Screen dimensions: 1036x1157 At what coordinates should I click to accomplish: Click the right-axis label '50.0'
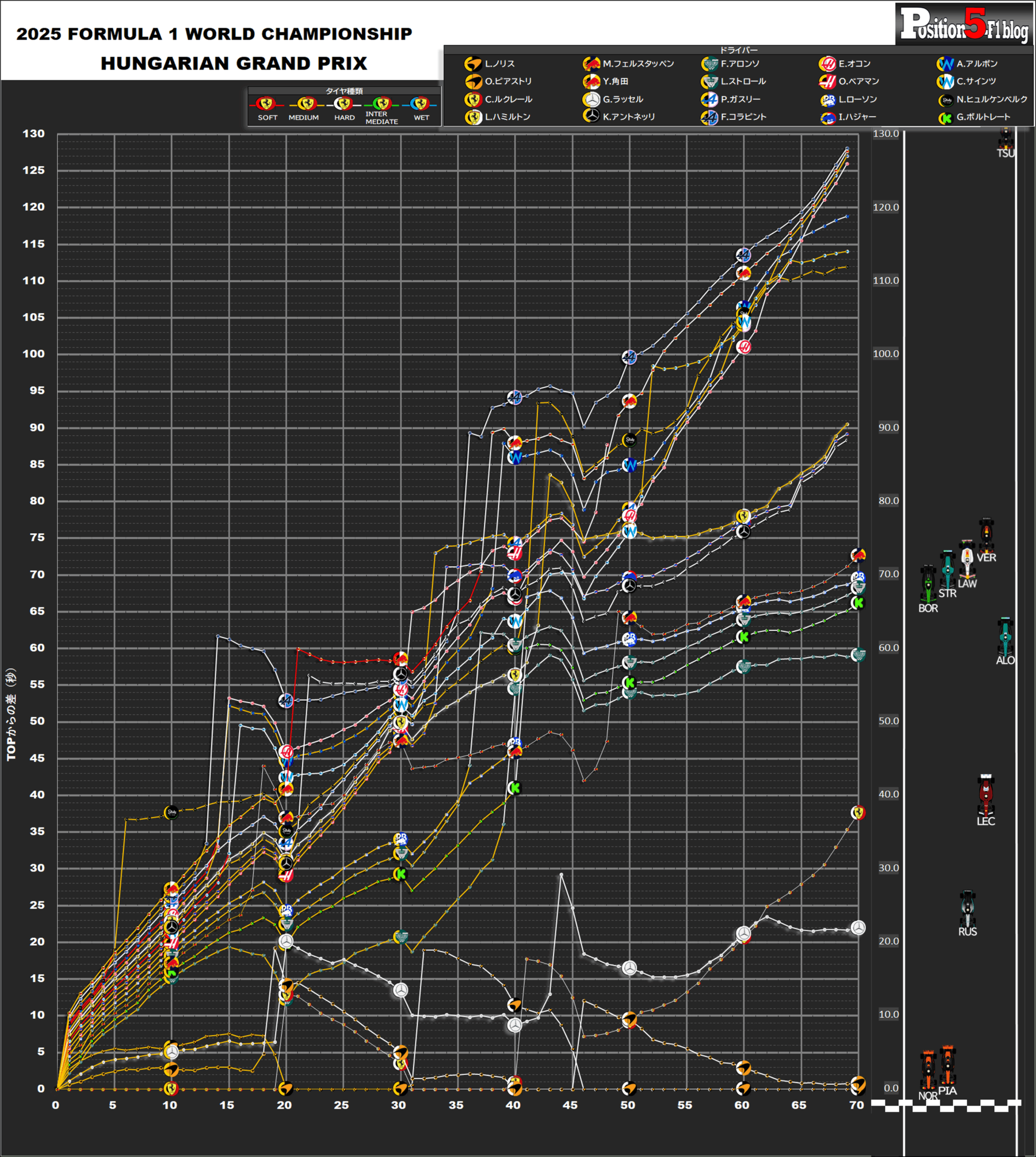click(888, 721)
